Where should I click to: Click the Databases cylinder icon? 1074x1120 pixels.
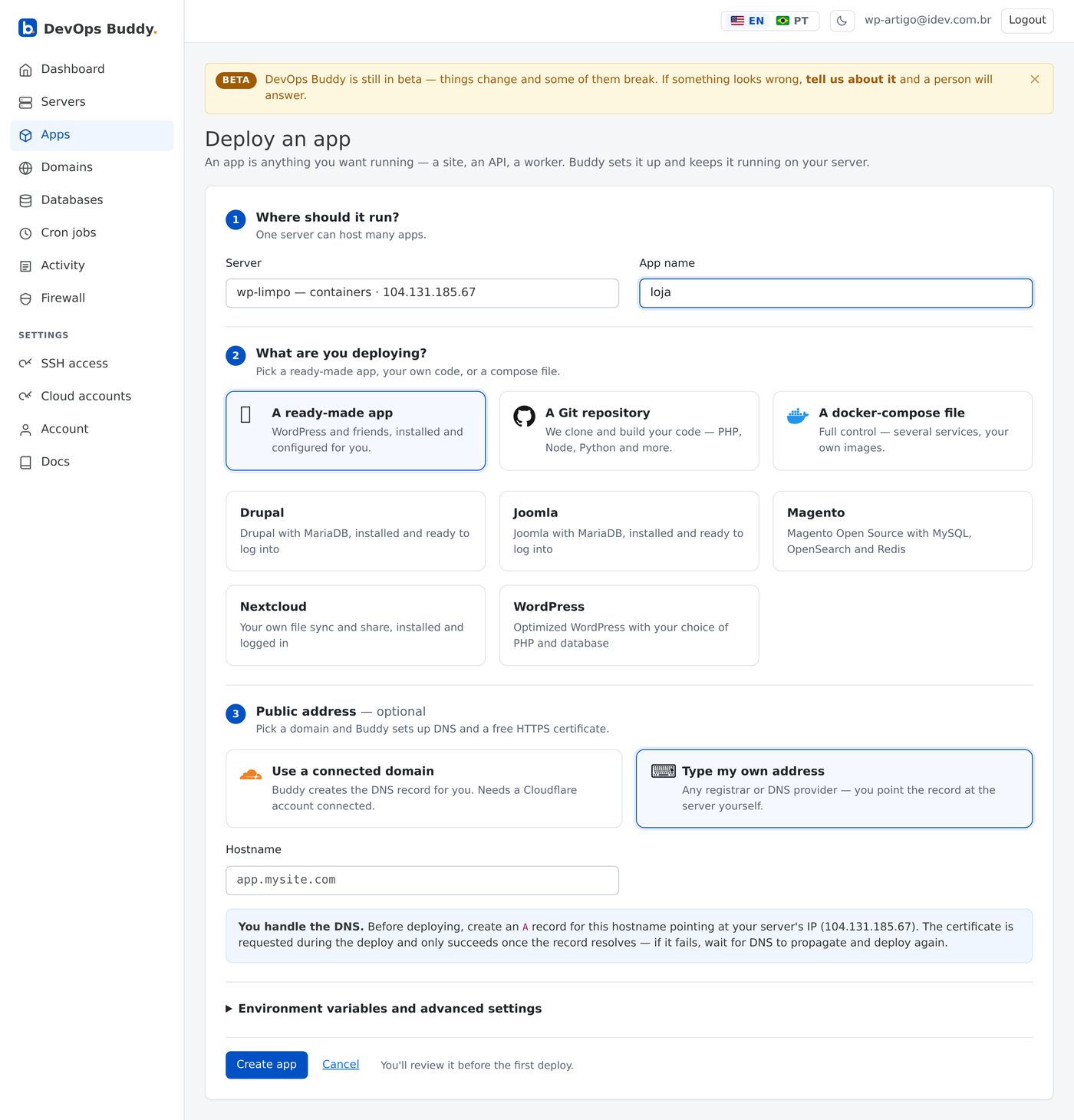pos(25,201)
